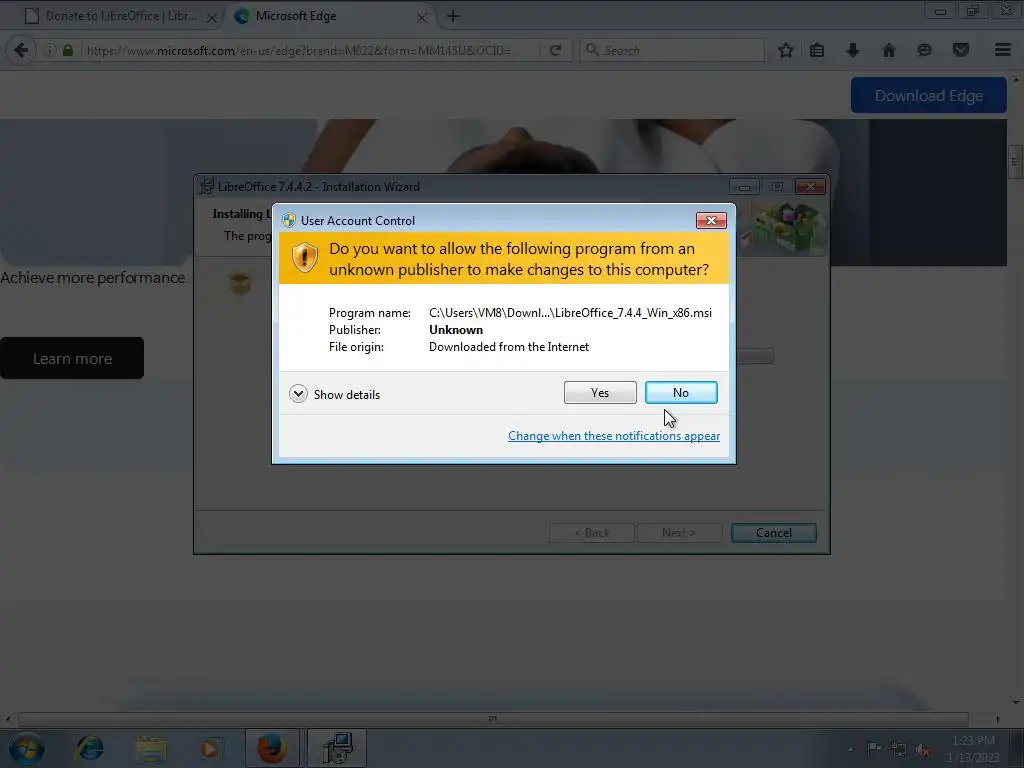This screenshot has width=1024, height=768.
Task: Go to Firefox home page icon
Action: click(x=888, y=50)
